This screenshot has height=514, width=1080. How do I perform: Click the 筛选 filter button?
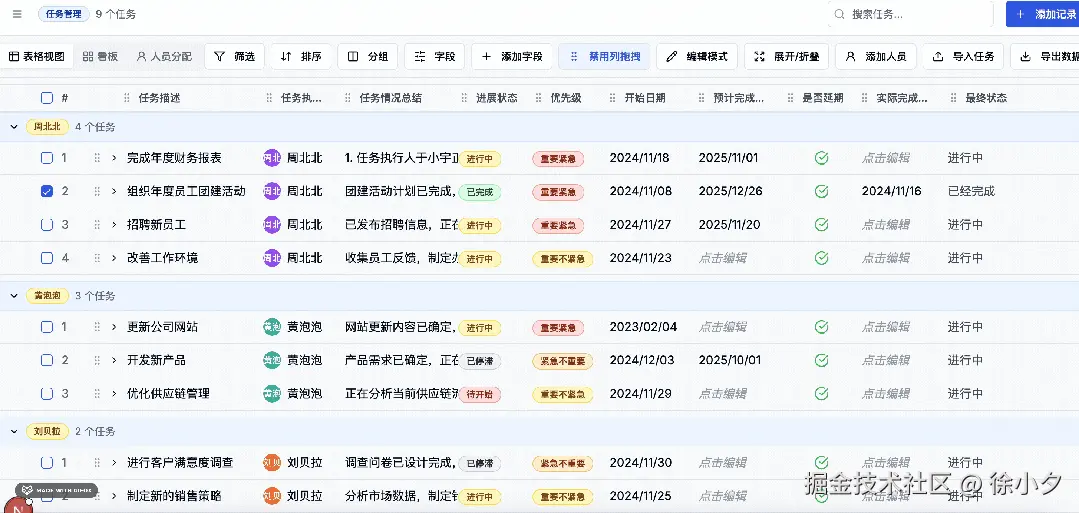pos(234,56)
